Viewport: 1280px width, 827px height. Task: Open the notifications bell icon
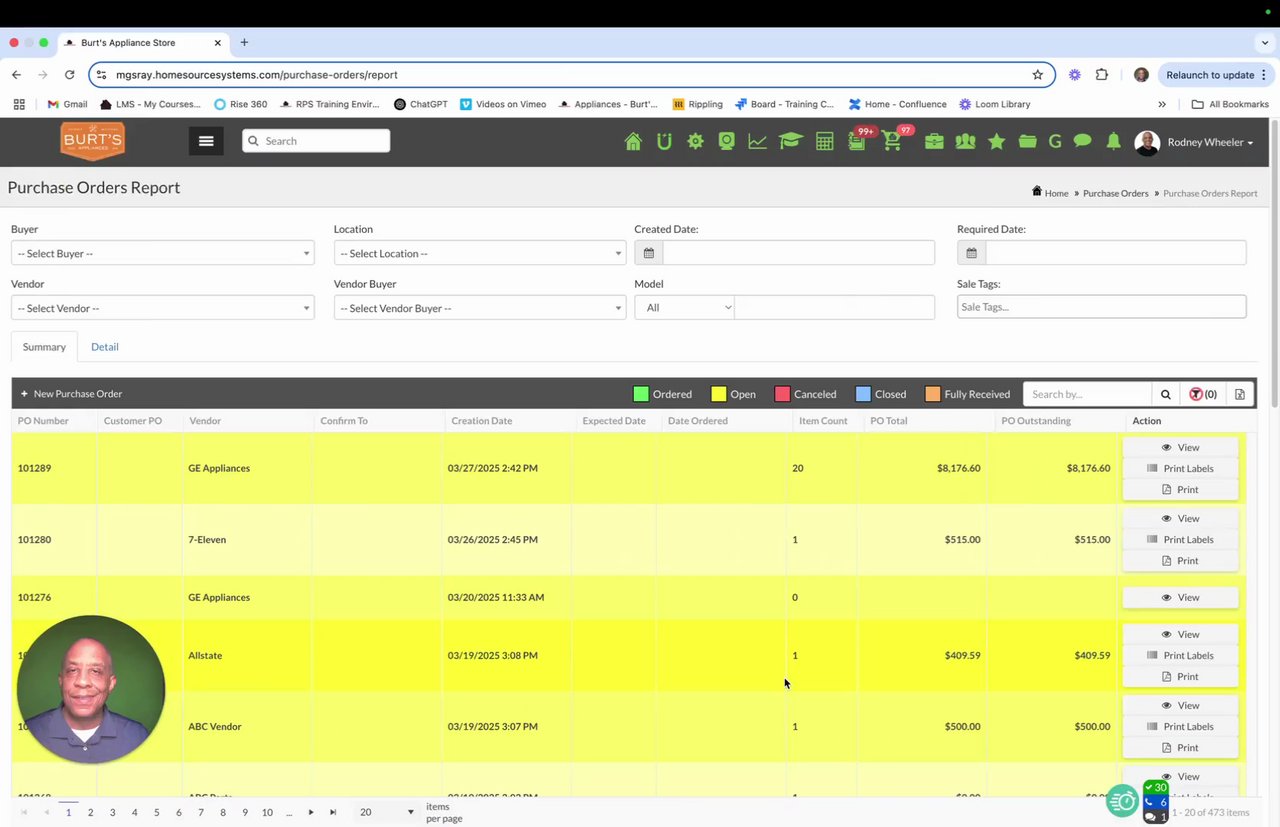[x=1113, y=142]
